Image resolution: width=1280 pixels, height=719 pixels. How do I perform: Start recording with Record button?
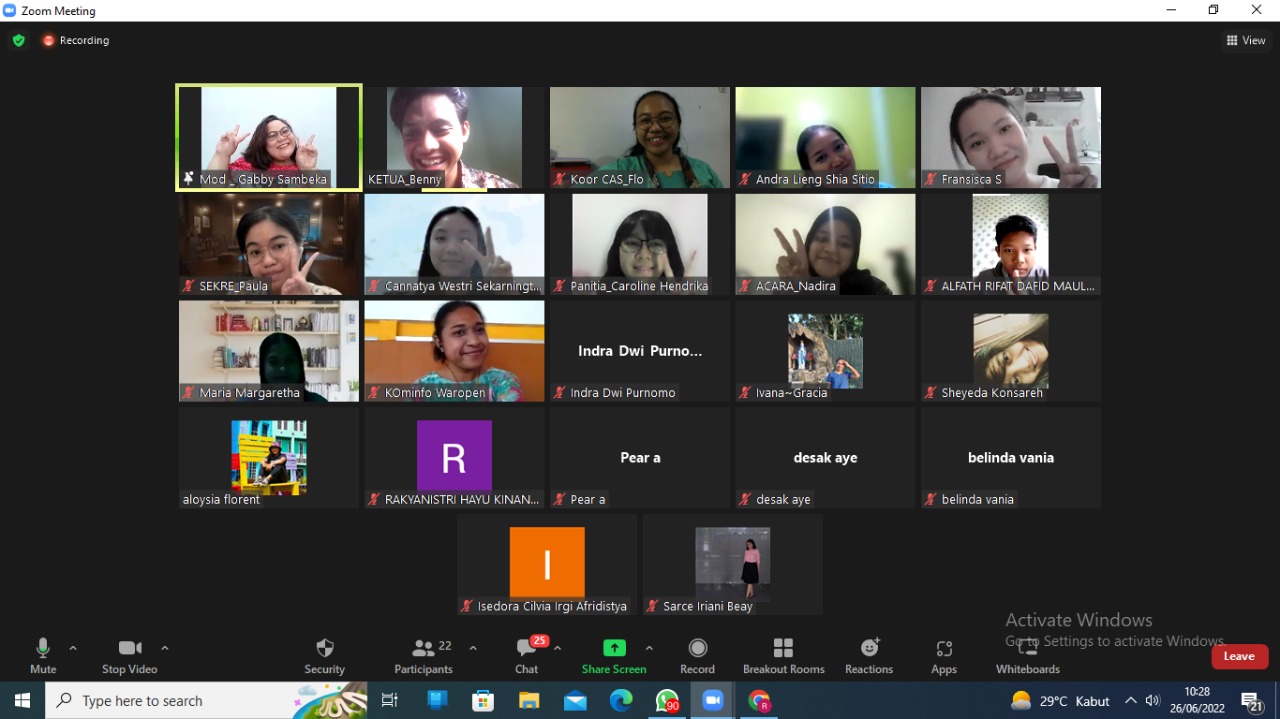(x=697, y=656)
